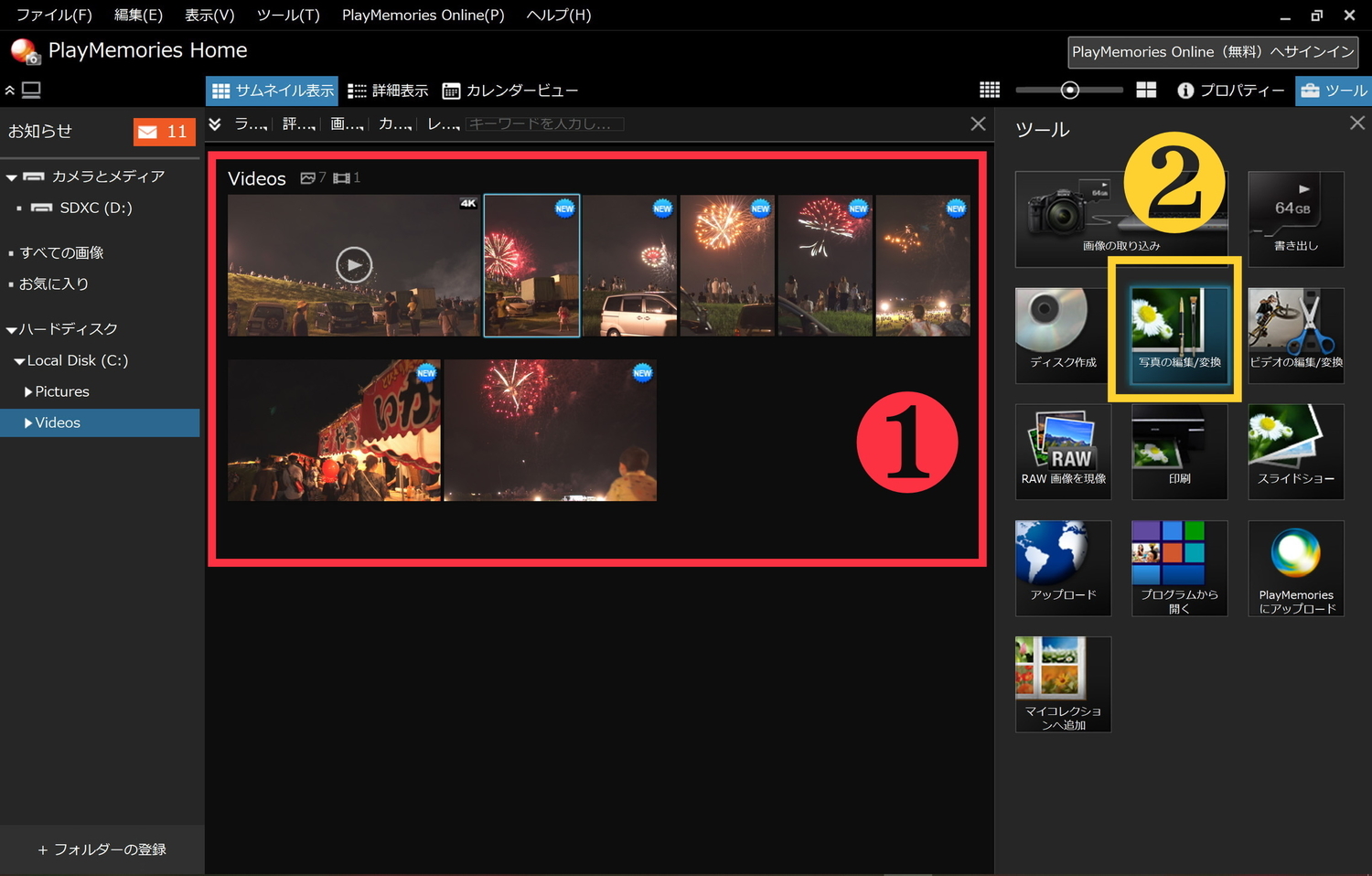
Task: Set largest thumbnail size icon
Action: (1146, 90)
